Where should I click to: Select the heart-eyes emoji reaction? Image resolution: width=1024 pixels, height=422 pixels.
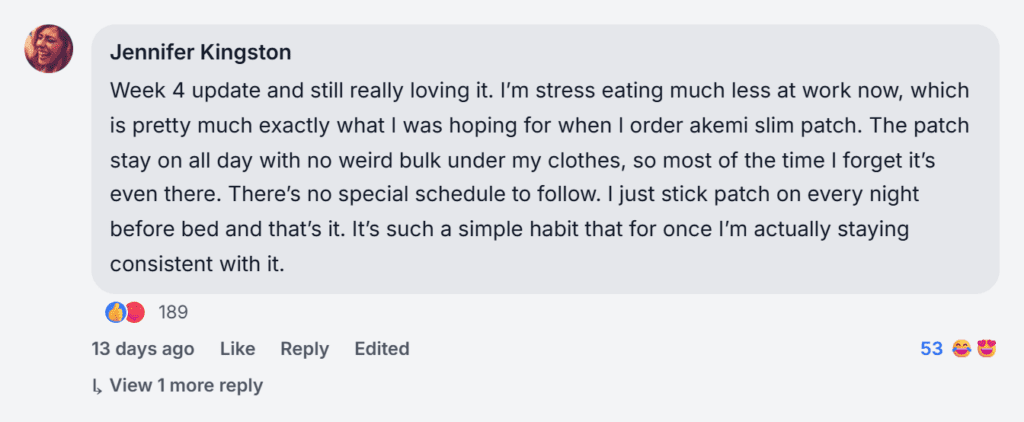click(987, 349)
